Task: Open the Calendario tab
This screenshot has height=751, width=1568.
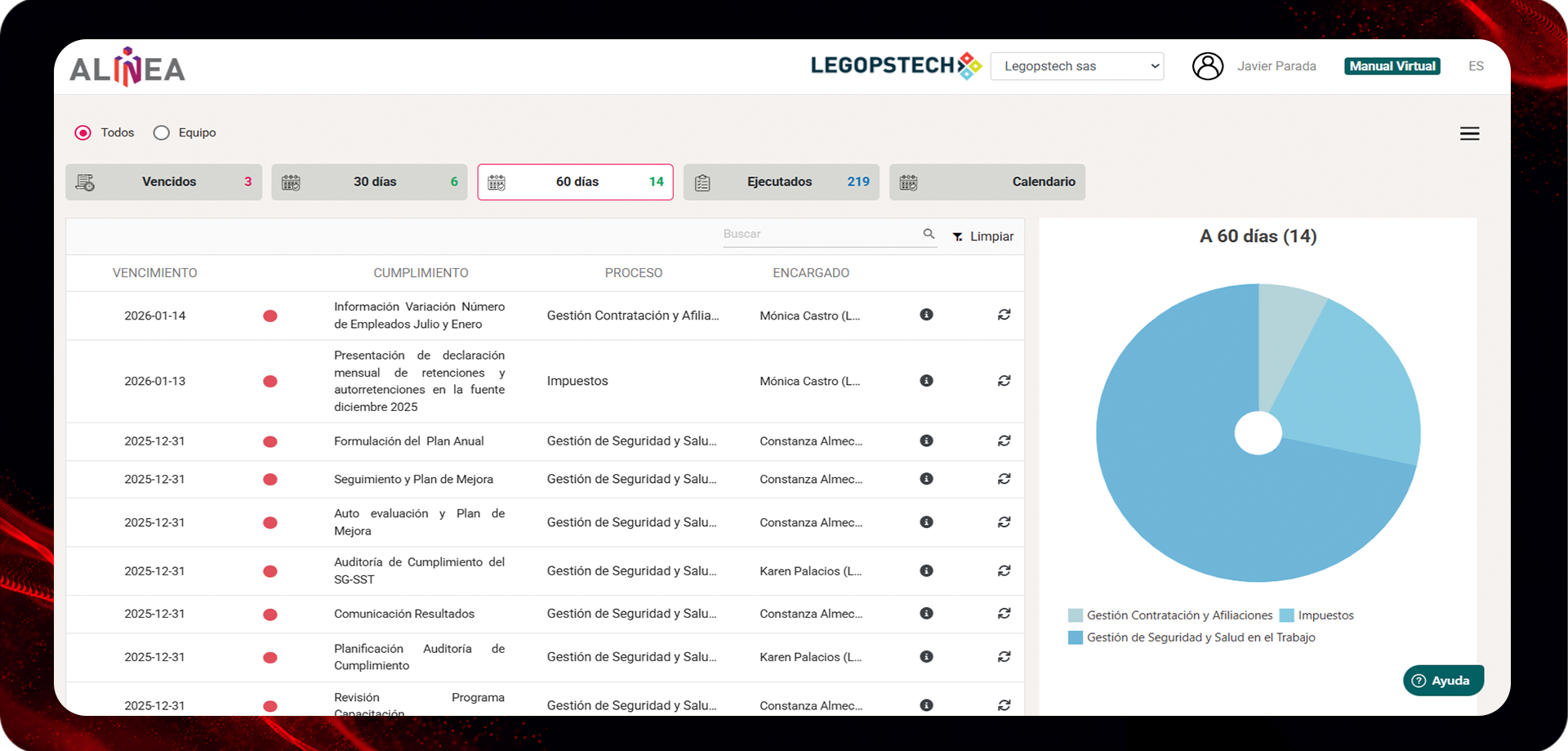Action: tap(987, 182)
